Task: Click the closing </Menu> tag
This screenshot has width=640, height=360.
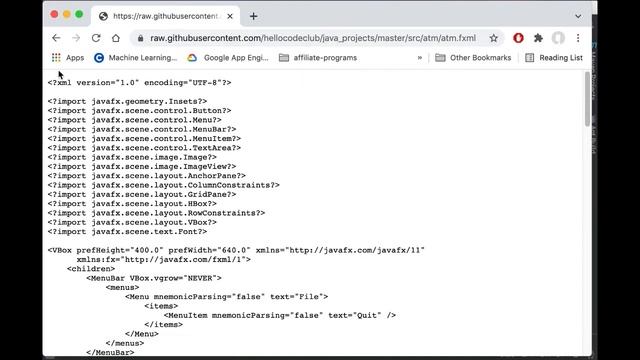Action: click(x=142, y=334)
